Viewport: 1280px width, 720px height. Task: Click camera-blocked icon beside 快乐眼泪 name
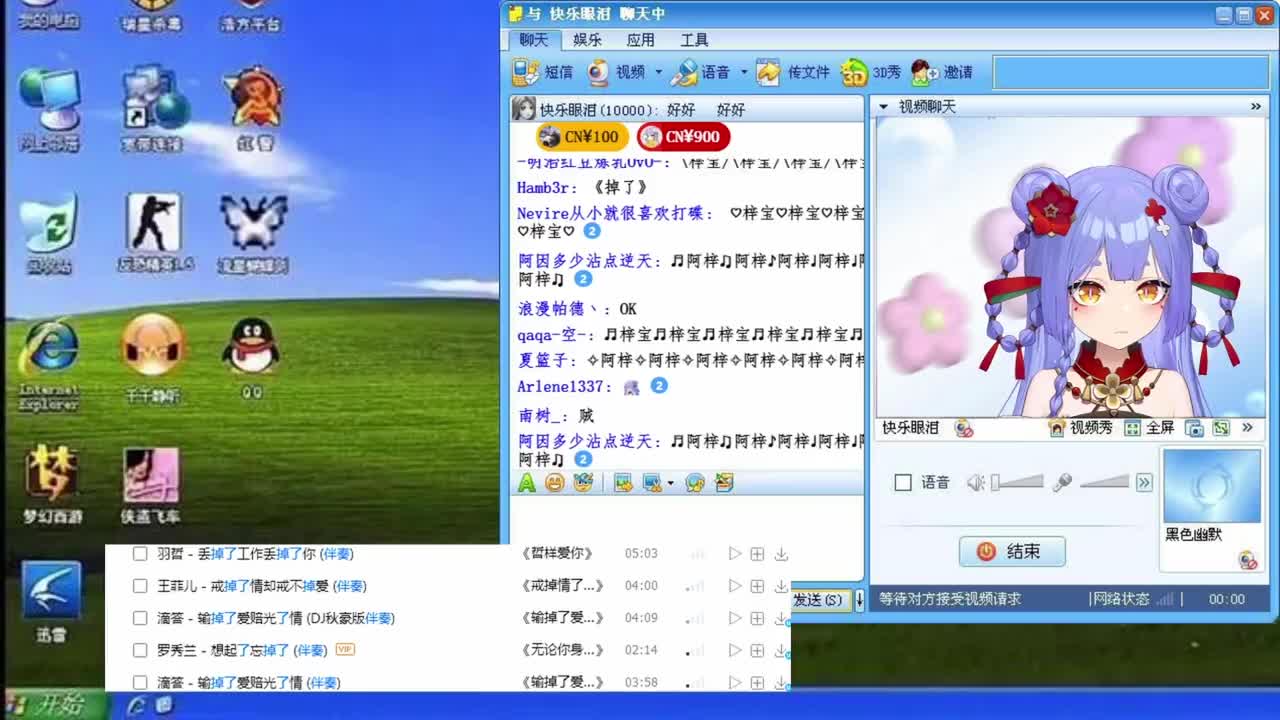963,428
